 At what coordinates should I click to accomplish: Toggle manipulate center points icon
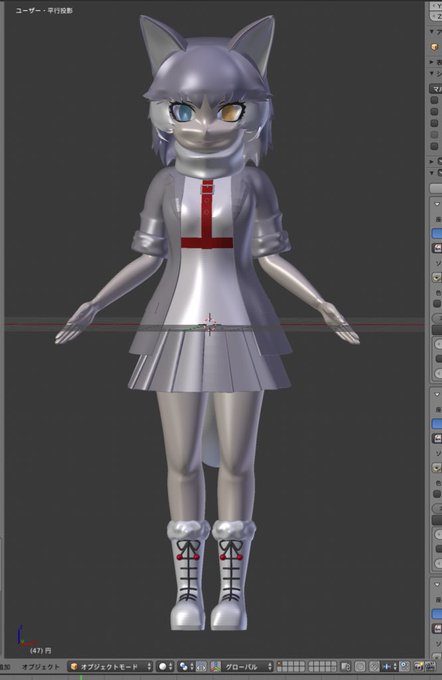point(201,667)
